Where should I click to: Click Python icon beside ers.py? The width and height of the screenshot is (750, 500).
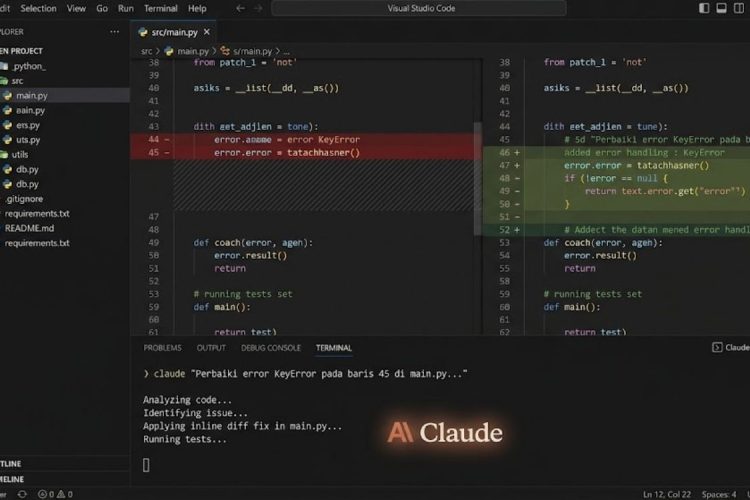(8, 125)
